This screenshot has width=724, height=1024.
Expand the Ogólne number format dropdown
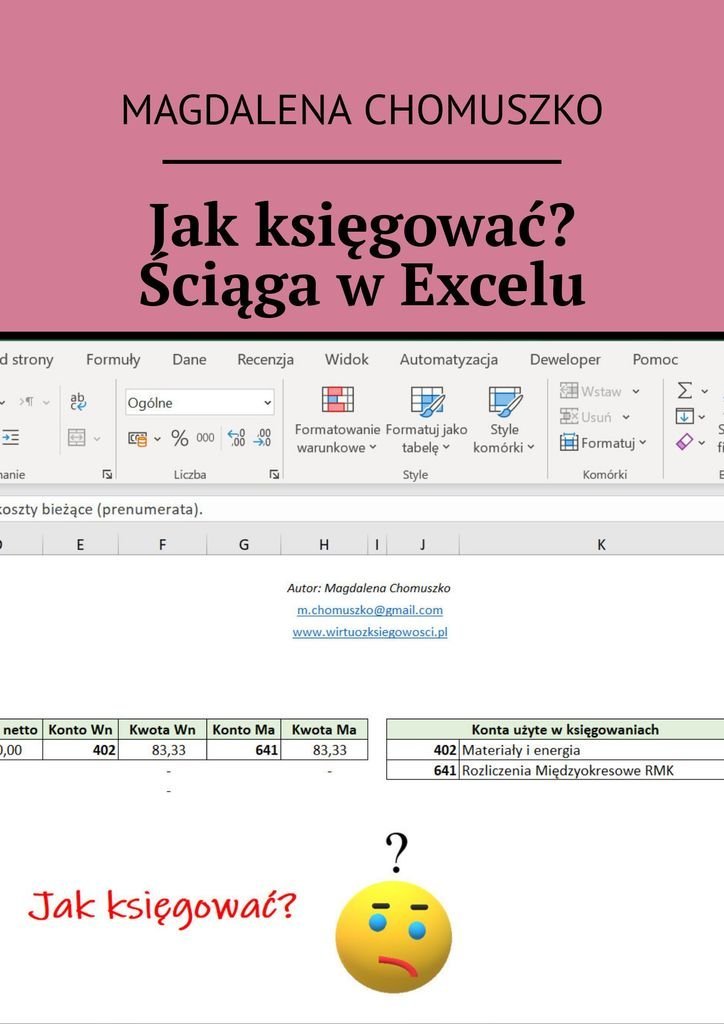(x=267, y=403)
